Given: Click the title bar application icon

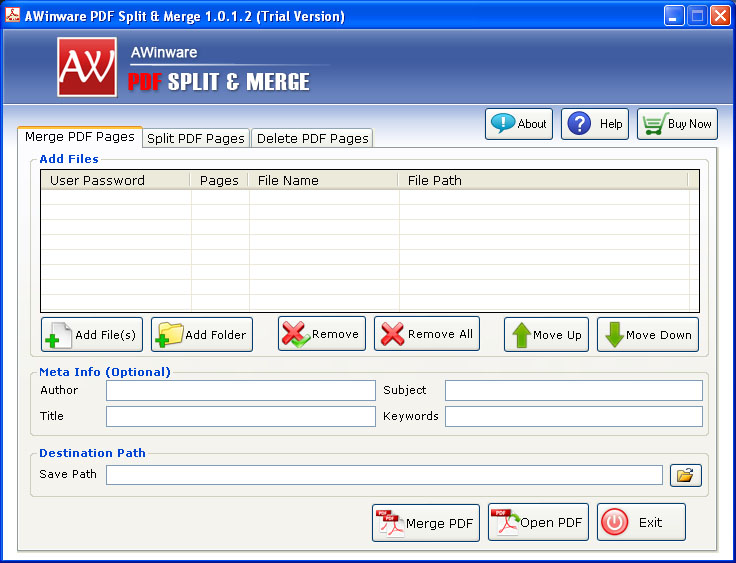Looking at the screenshot, I should (12, 15).
